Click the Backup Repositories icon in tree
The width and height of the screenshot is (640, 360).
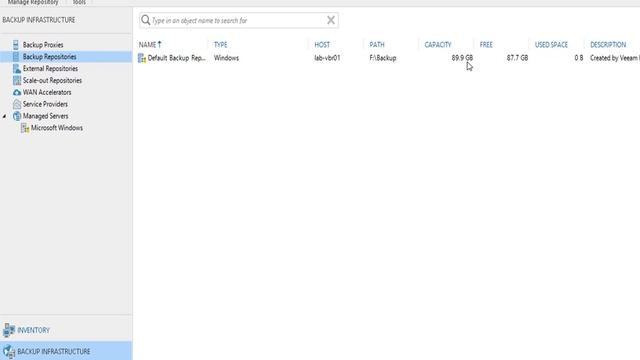point(16,57)
